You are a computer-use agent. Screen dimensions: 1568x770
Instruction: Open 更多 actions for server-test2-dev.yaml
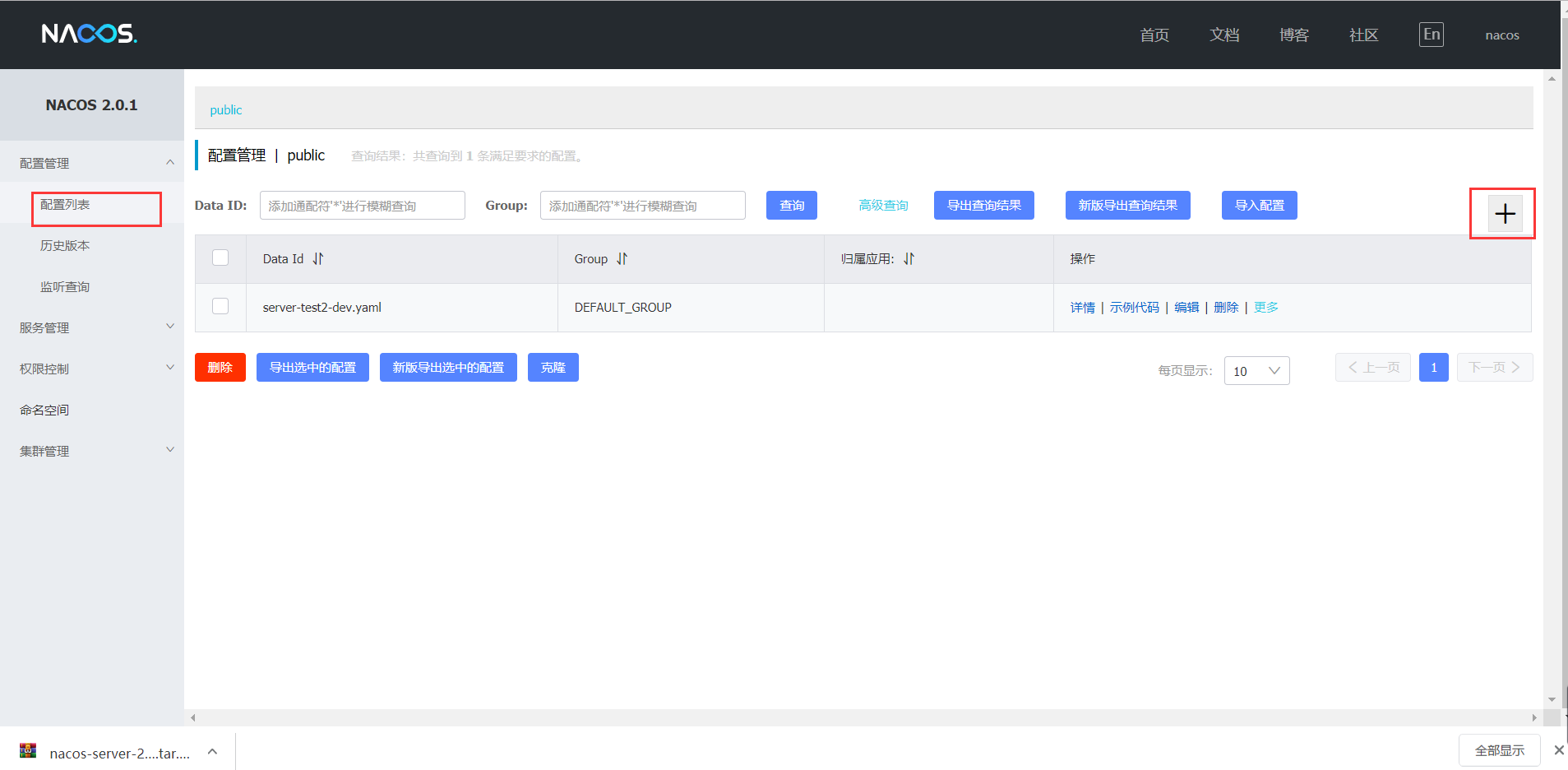[x=1266, y=307]
